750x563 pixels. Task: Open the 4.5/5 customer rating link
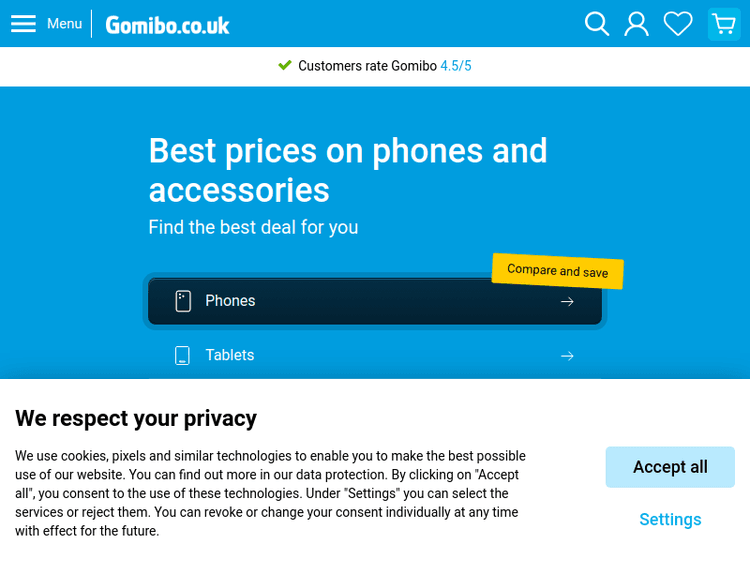pyautogui.click(x=456, y=66)
